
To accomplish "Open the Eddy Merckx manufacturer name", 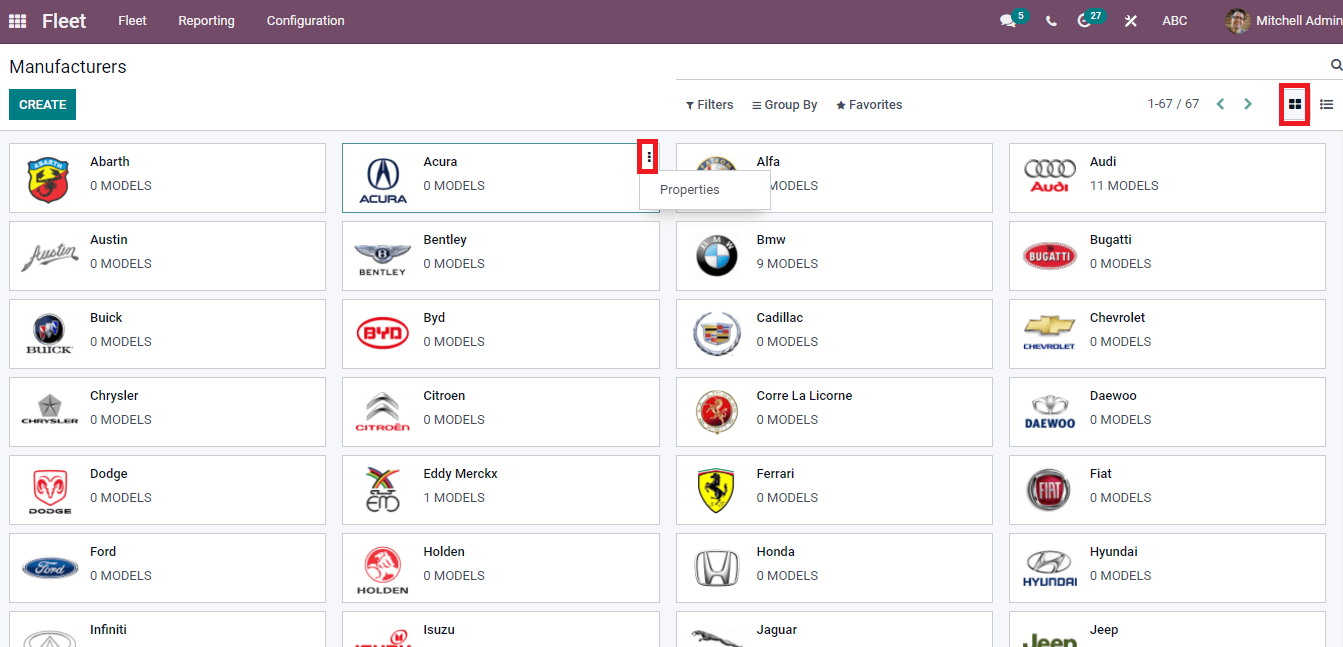I will tap(460, 474).
